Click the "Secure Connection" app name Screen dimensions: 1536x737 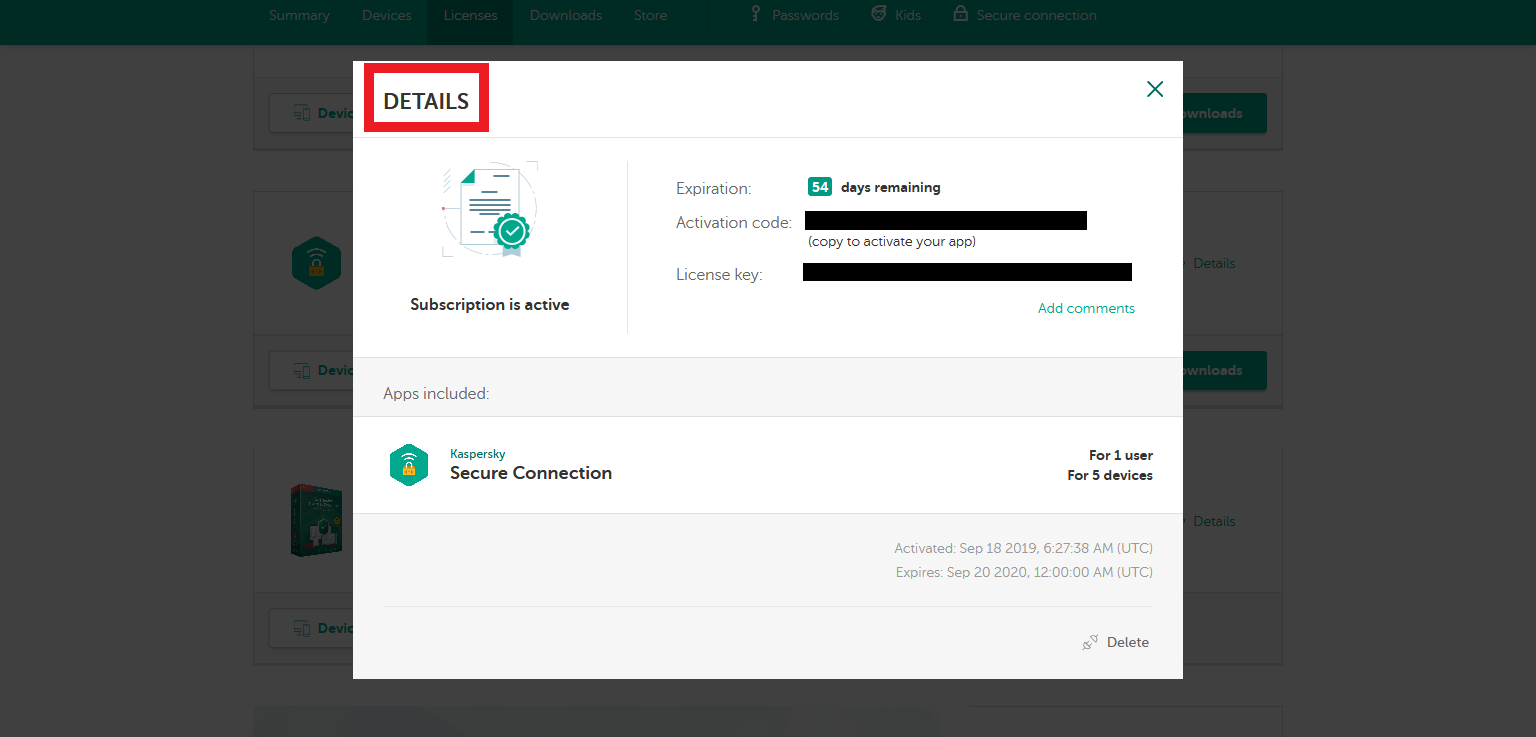(531, 473)
